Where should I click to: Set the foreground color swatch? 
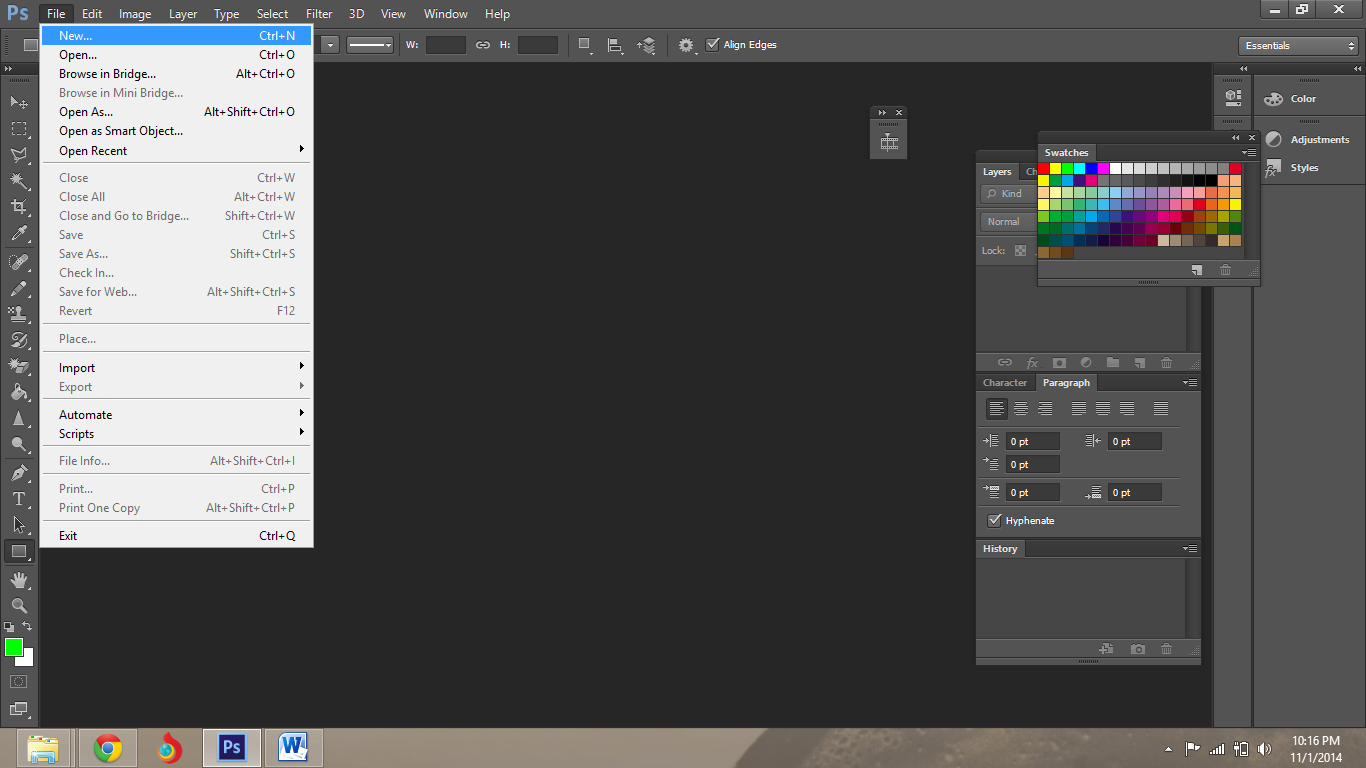point(13,647)
